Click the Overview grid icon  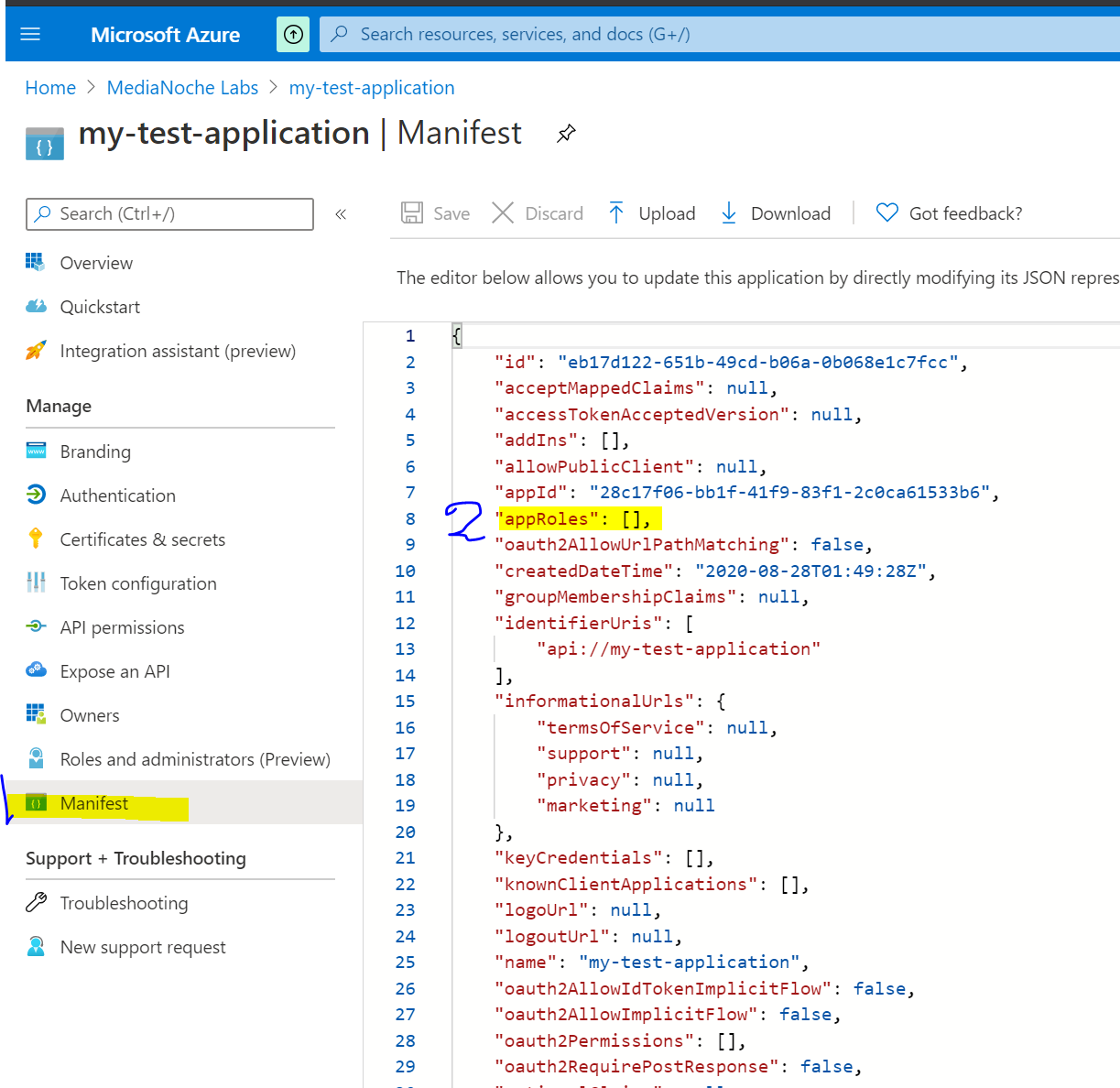click(36, 263)
